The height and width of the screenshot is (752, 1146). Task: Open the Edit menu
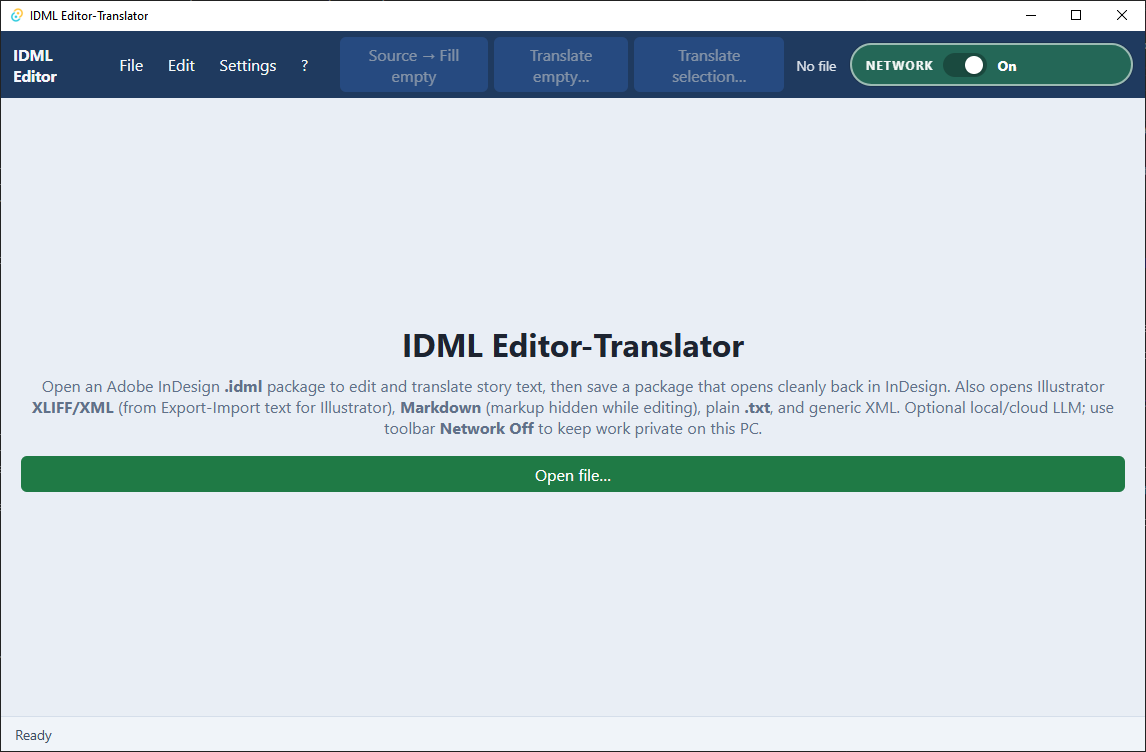tap(181, 66)
